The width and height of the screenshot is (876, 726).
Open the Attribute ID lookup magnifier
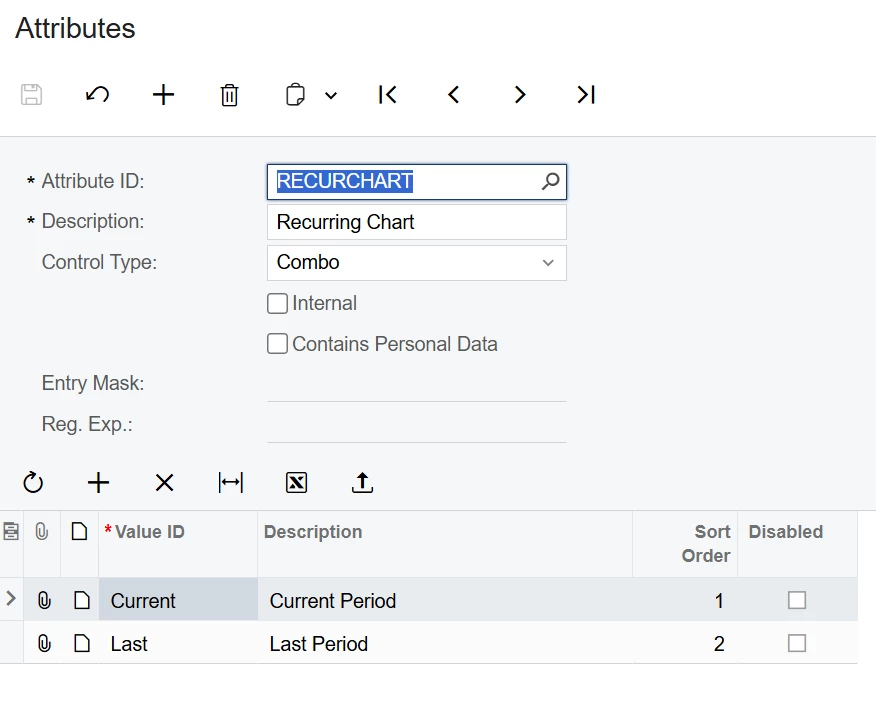click(551, 182)
